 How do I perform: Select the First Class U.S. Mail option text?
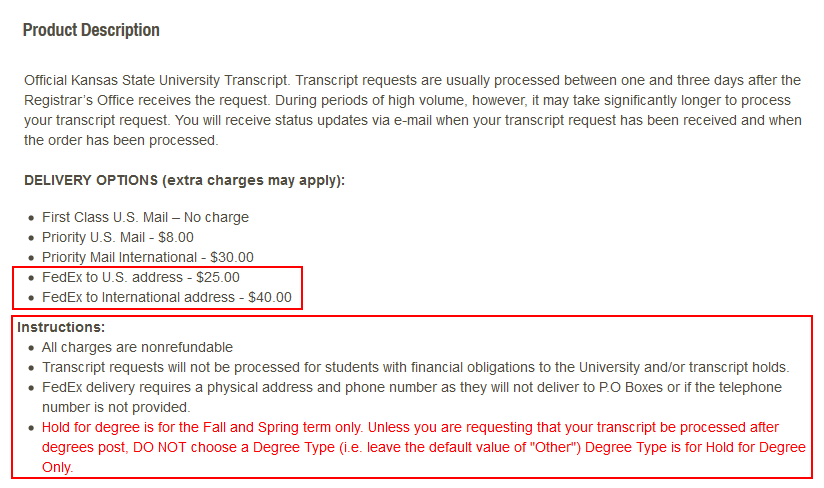point(146,217)
